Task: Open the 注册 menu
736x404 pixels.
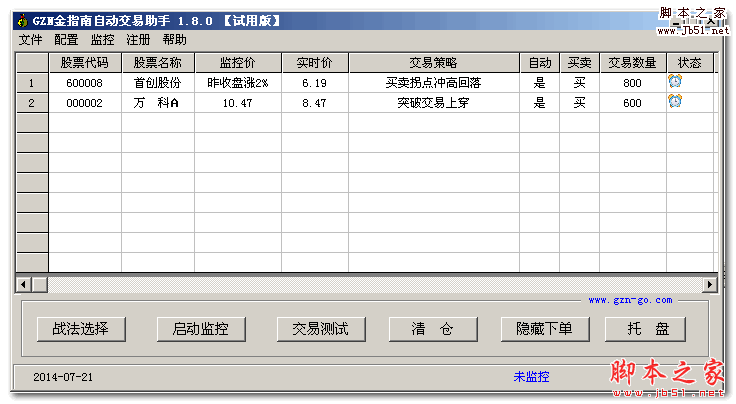Action: click(x=138, y=40)
